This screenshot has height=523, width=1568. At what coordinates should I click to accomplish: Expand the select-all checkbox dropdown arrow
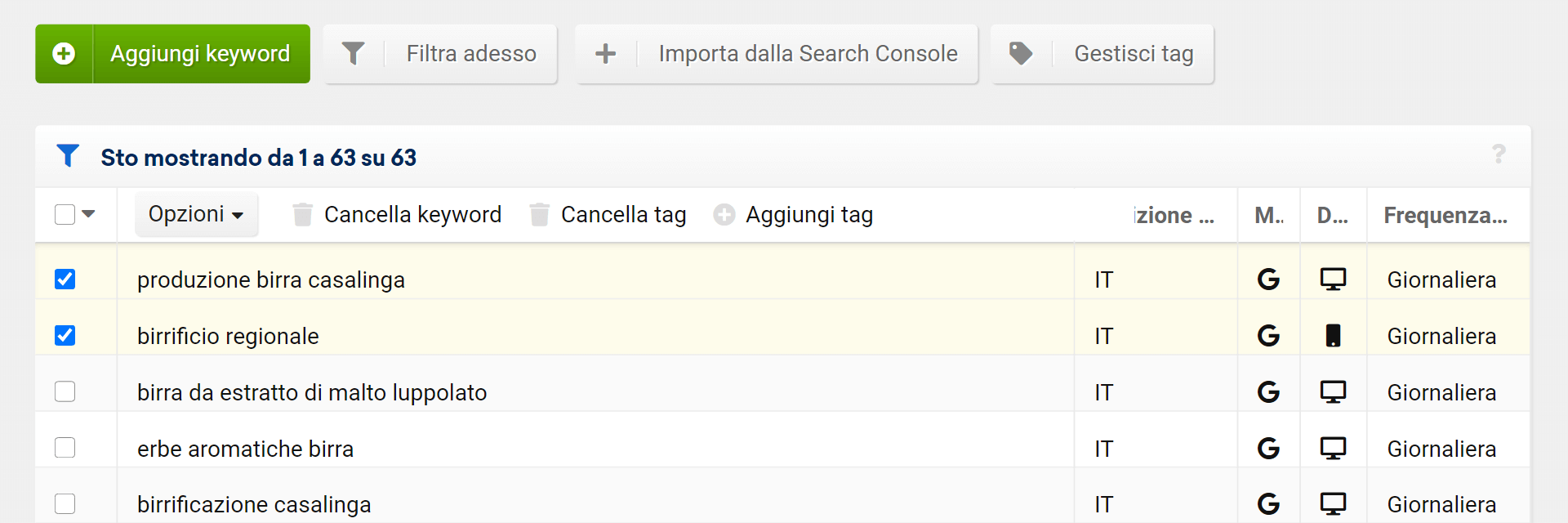click(x=89, y=214)
